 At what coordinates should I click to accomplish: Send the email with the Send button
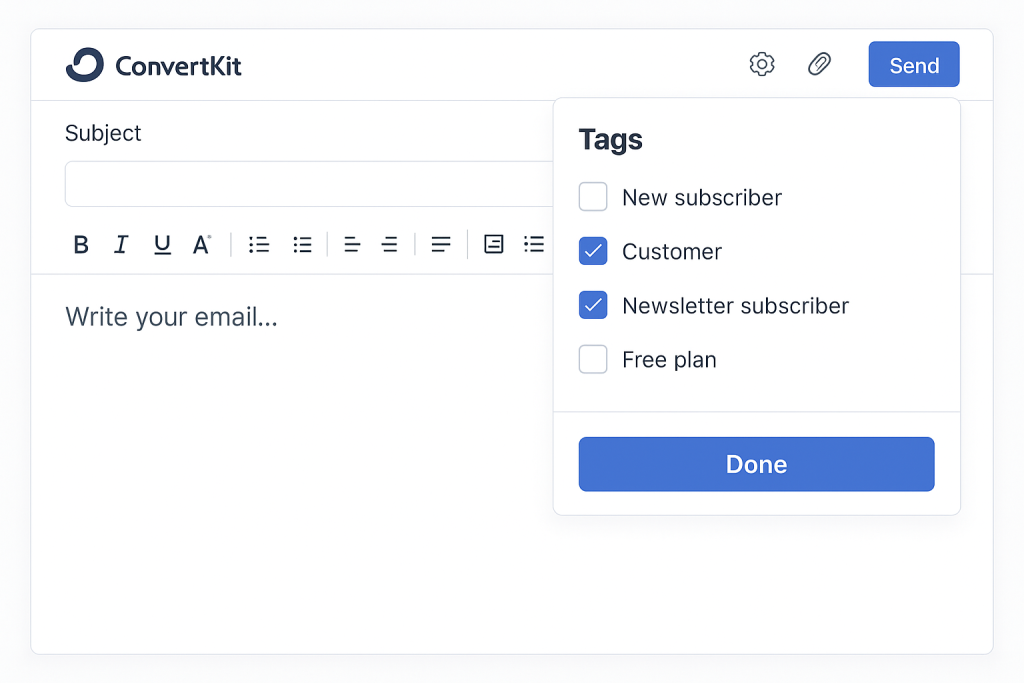(914, 65)
